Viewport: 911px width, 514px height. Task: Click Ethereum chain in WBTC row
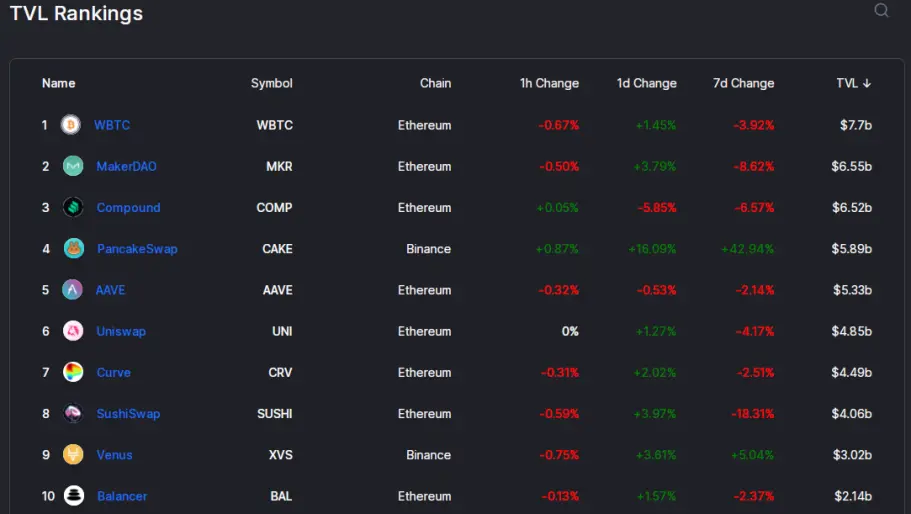(x=424, y=125)
